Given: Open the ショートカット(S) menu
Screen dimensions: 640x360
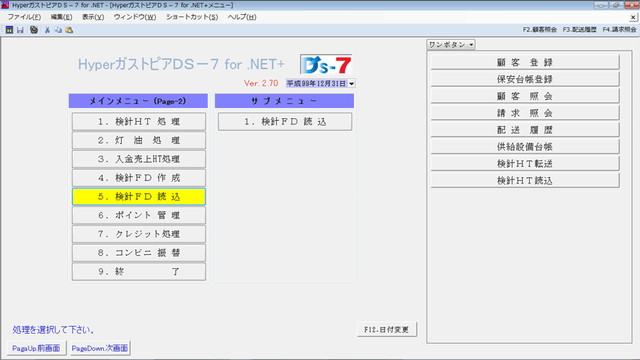Looking at the screenshot, I should 192,17.
